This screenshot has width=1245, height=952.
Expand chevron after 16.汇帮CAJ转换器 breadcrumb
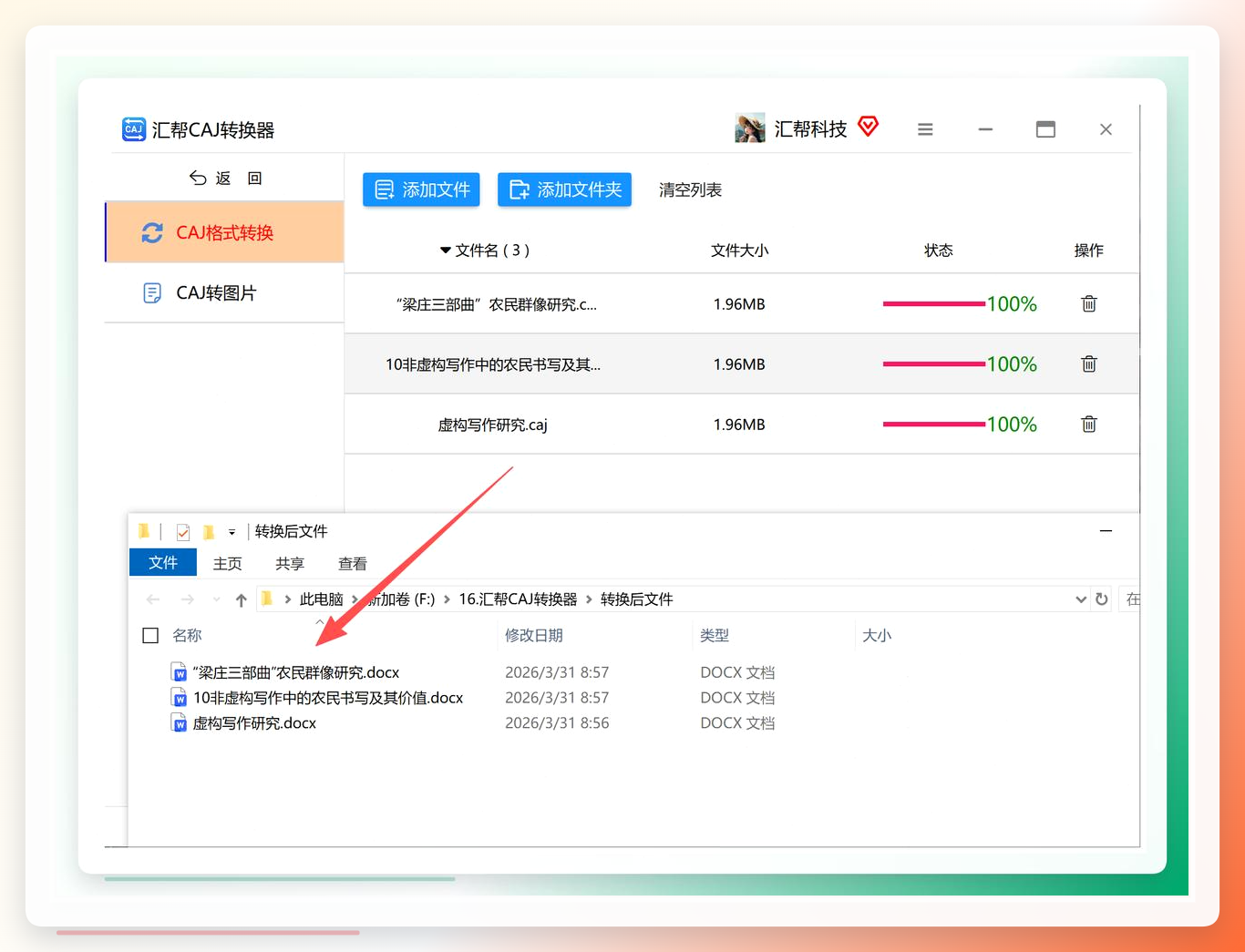click(589, 599)
